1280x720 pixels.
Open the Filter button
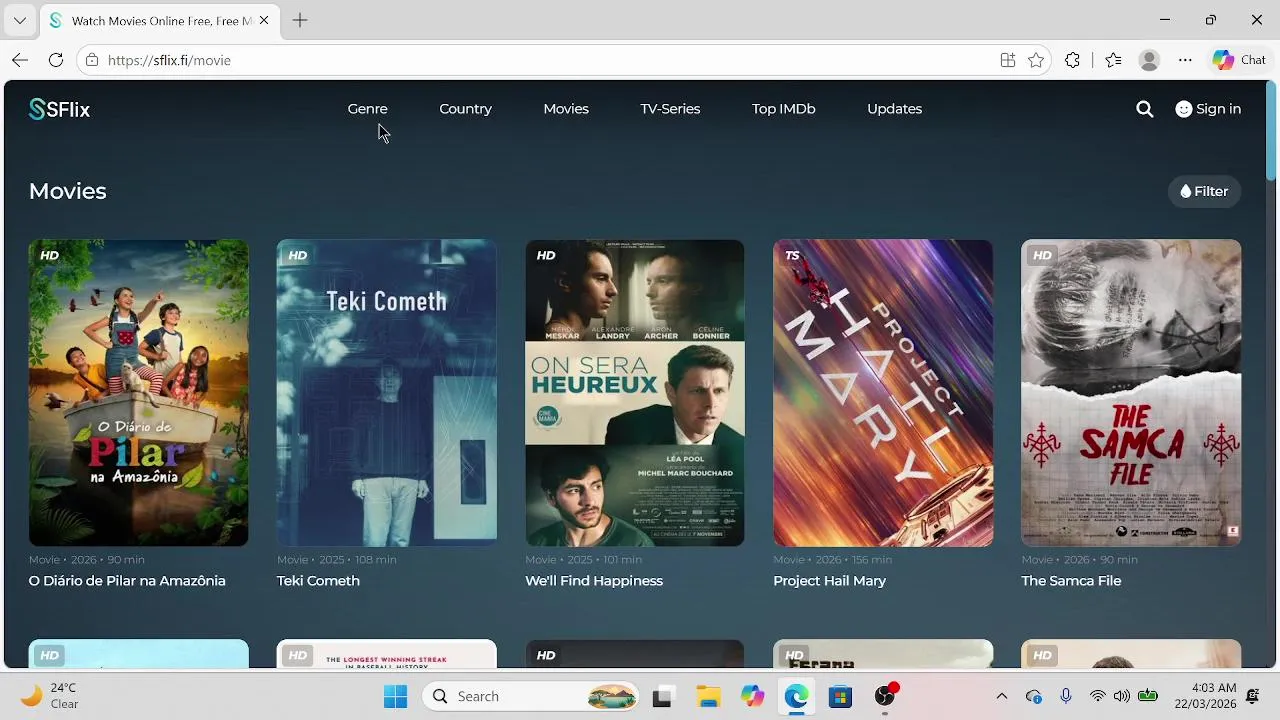pyautogui.click(x=1204, y=191)
